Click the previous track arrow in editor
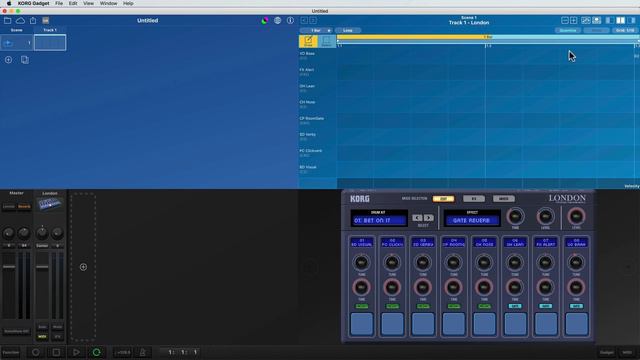 (x=304, y=20)
